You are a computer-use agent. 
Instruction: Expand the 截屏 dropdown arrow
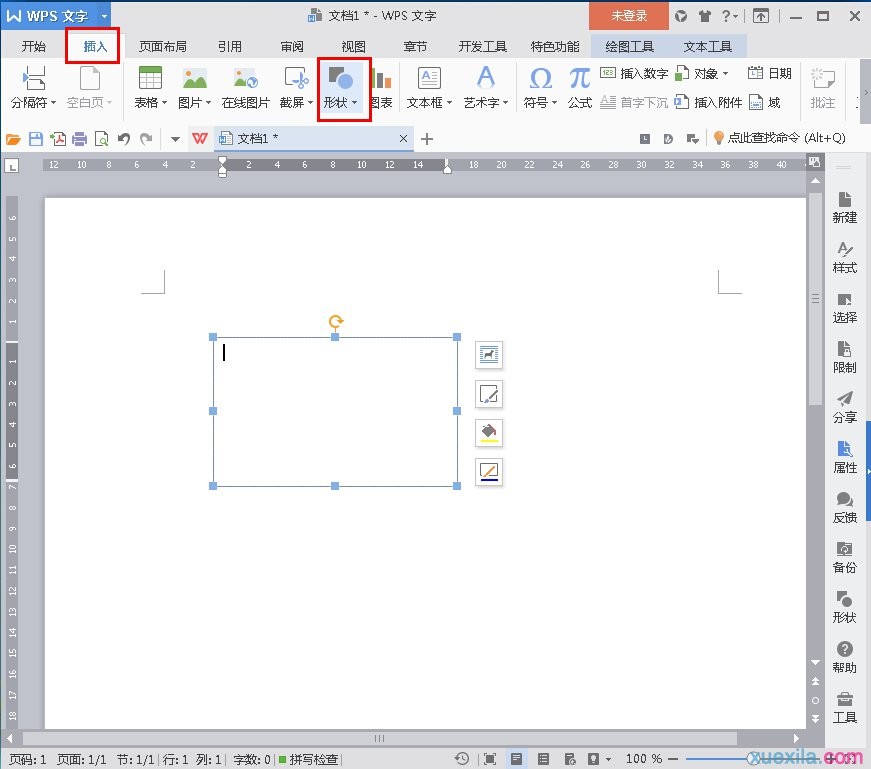311,103
